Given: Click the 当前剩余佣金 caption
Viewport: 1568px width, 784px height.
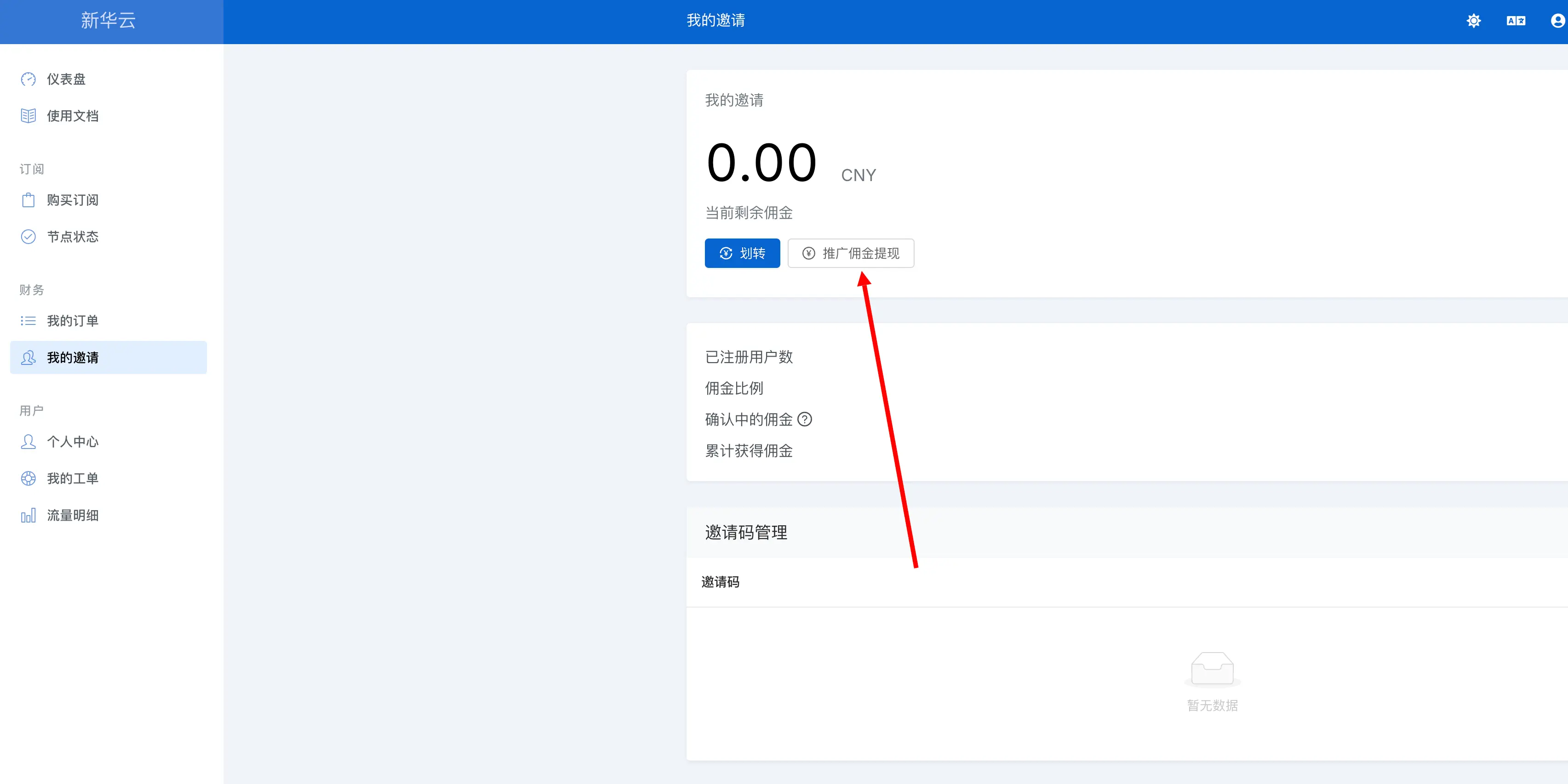Looking at the screenshot, I should point(749,213).
